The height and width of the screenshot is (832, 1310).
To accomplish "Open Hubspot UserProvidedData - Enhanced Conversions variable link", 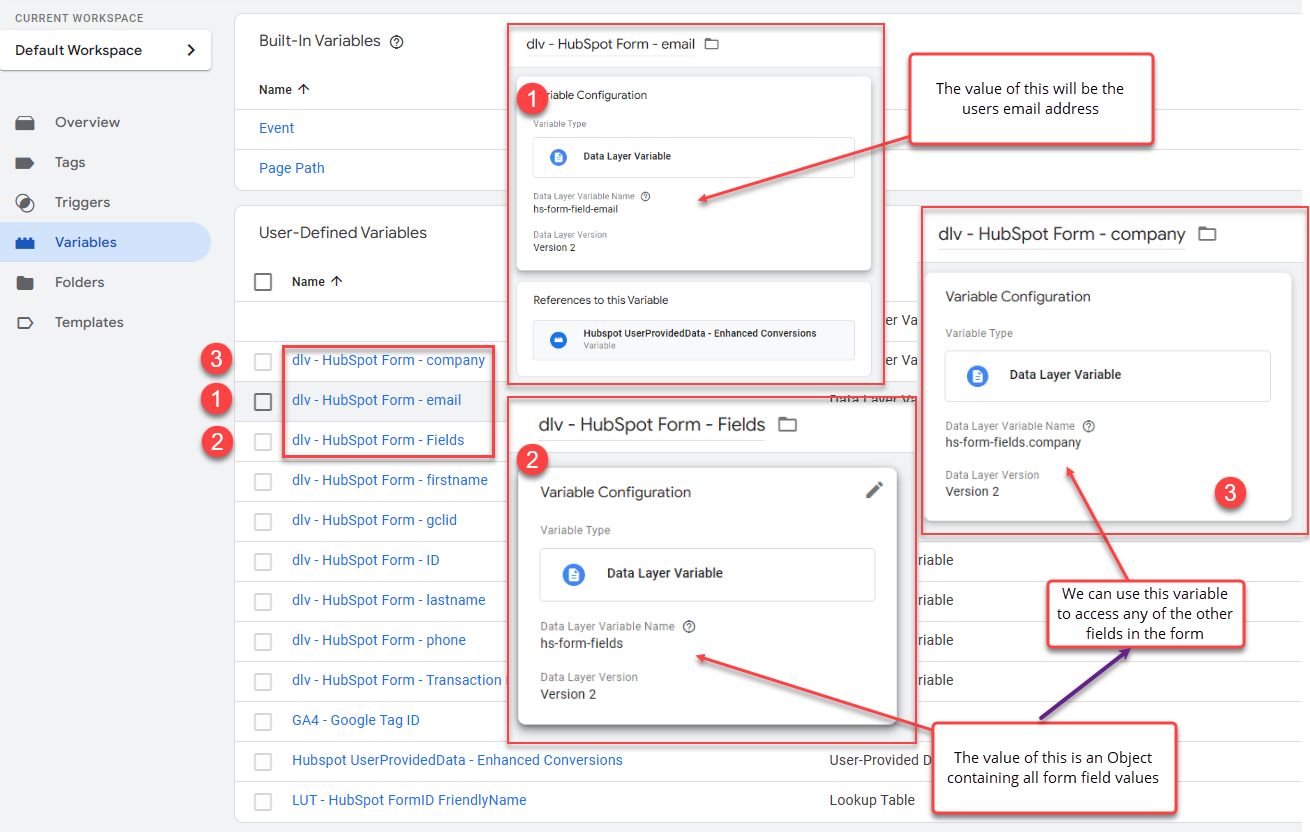I will pos(457,760).
